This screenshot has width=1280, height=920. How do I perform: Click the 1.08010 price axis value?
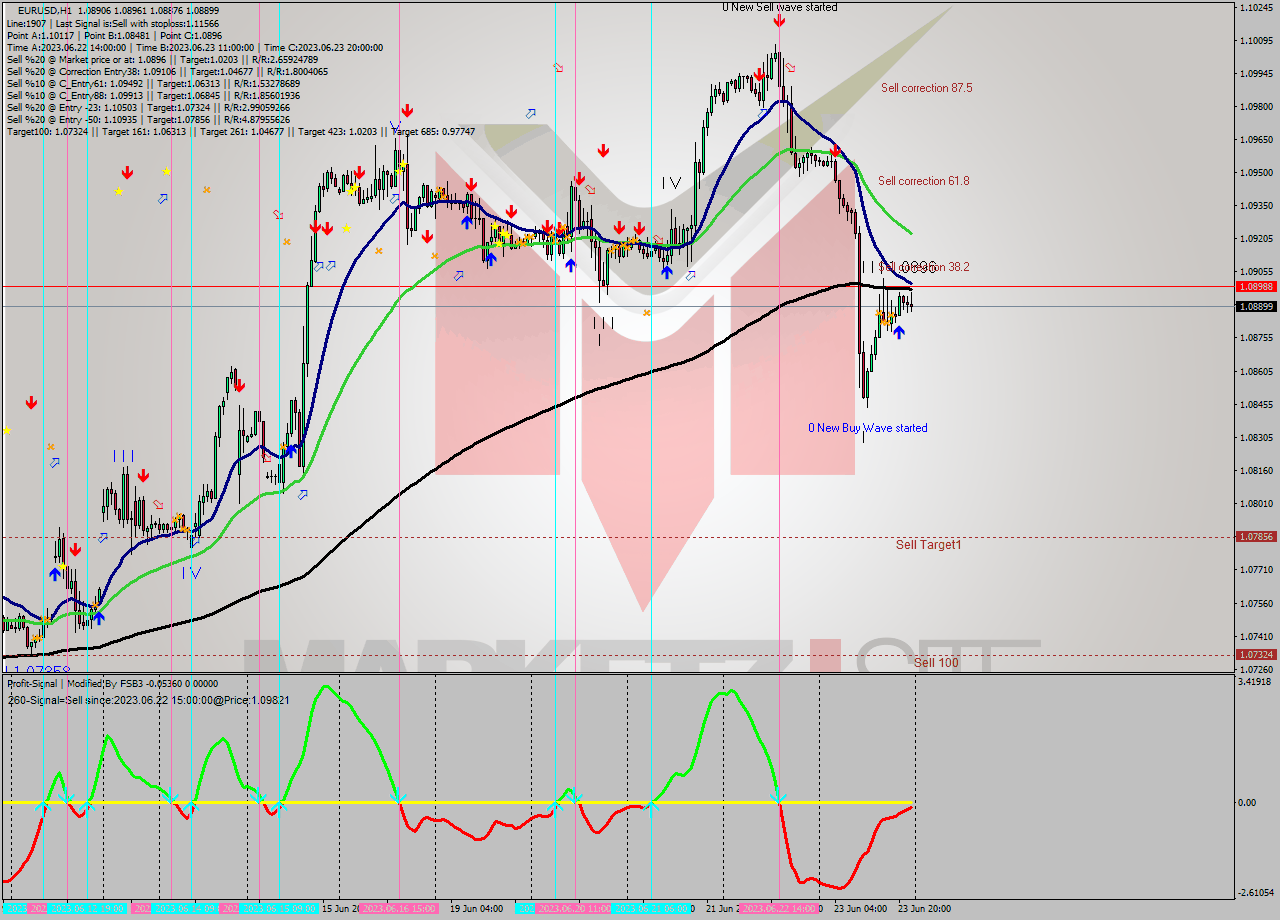coord(1256,503)
